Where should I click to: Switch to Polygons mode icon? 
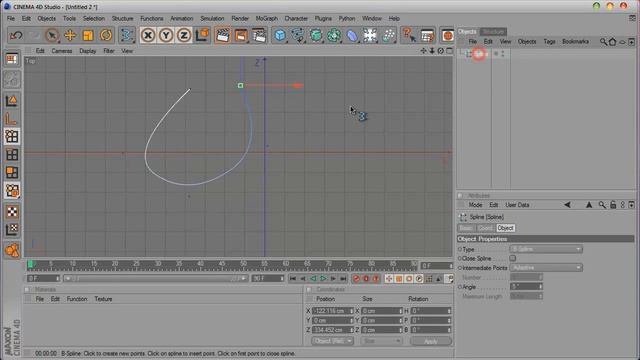click(12, 172)
